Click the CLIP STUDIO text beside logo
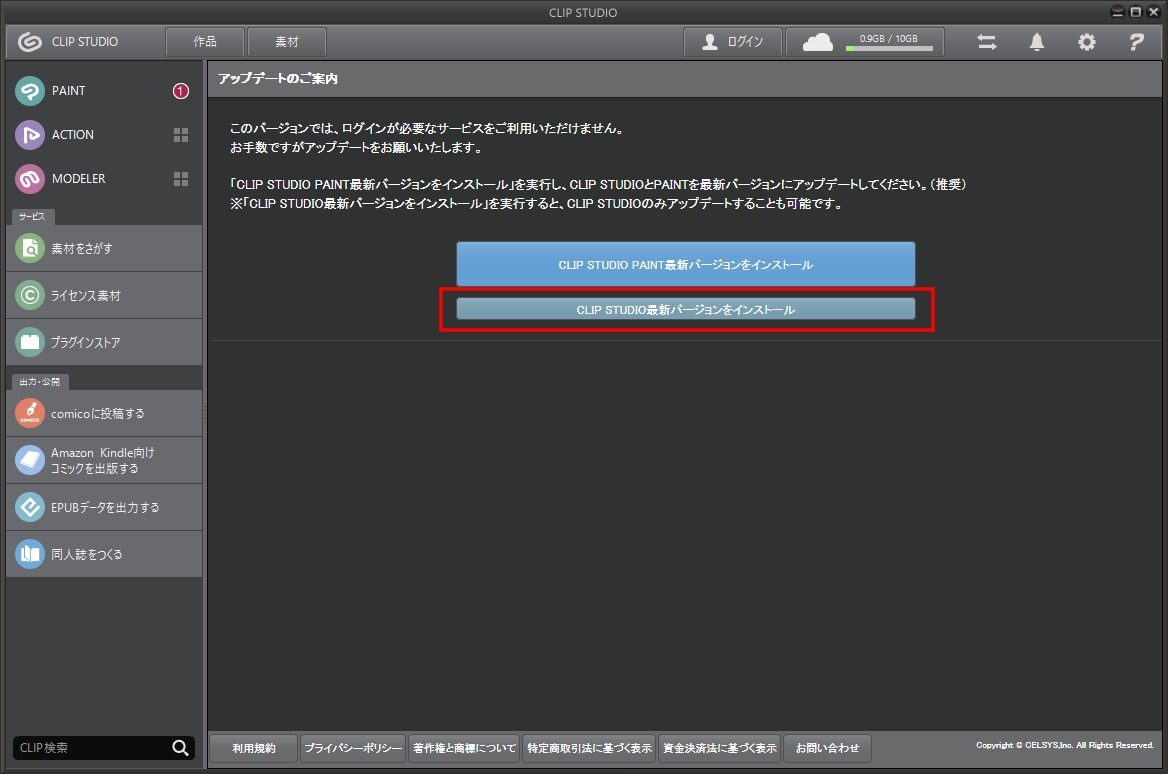The width and height of the screenshot is (1168, 774). point(85,42)
